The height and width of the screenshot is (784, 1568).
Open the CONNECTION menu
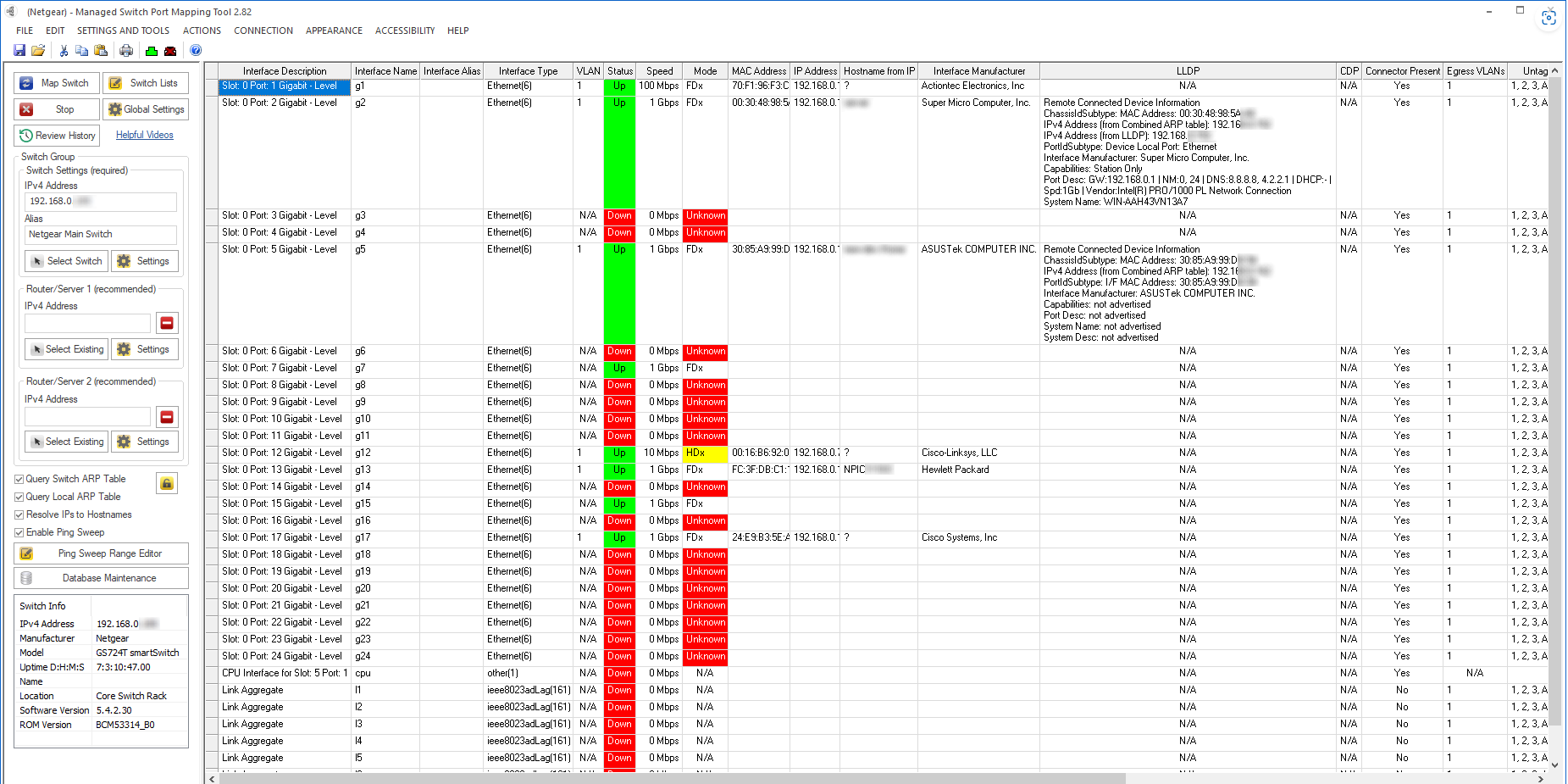click(x=263, y=31)
